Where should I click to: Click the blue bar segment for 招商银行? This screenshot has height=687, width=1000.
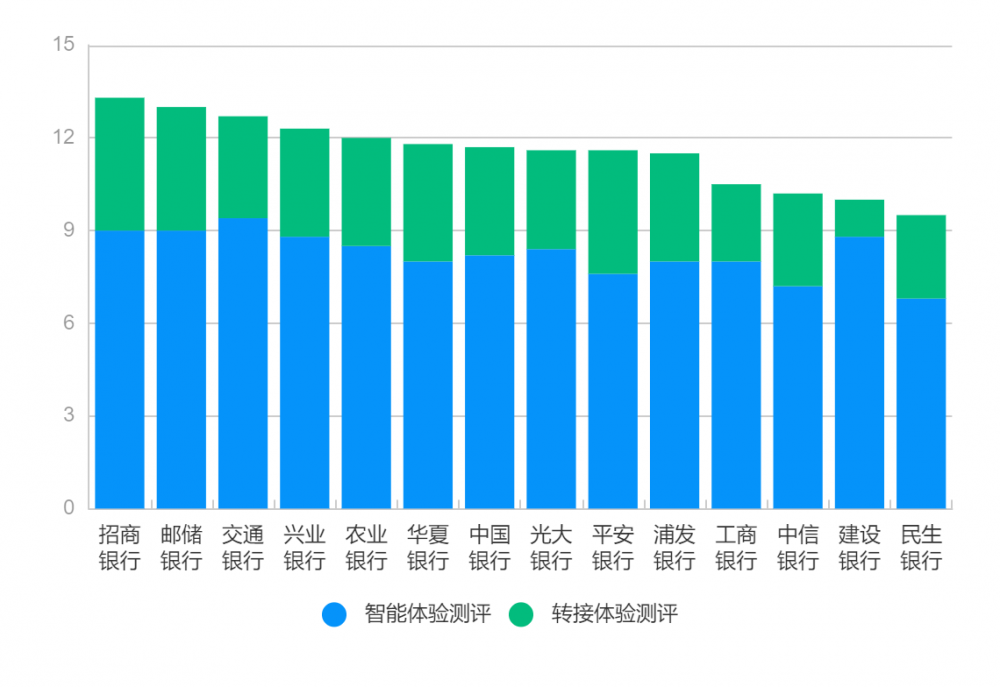click(120, 369)
